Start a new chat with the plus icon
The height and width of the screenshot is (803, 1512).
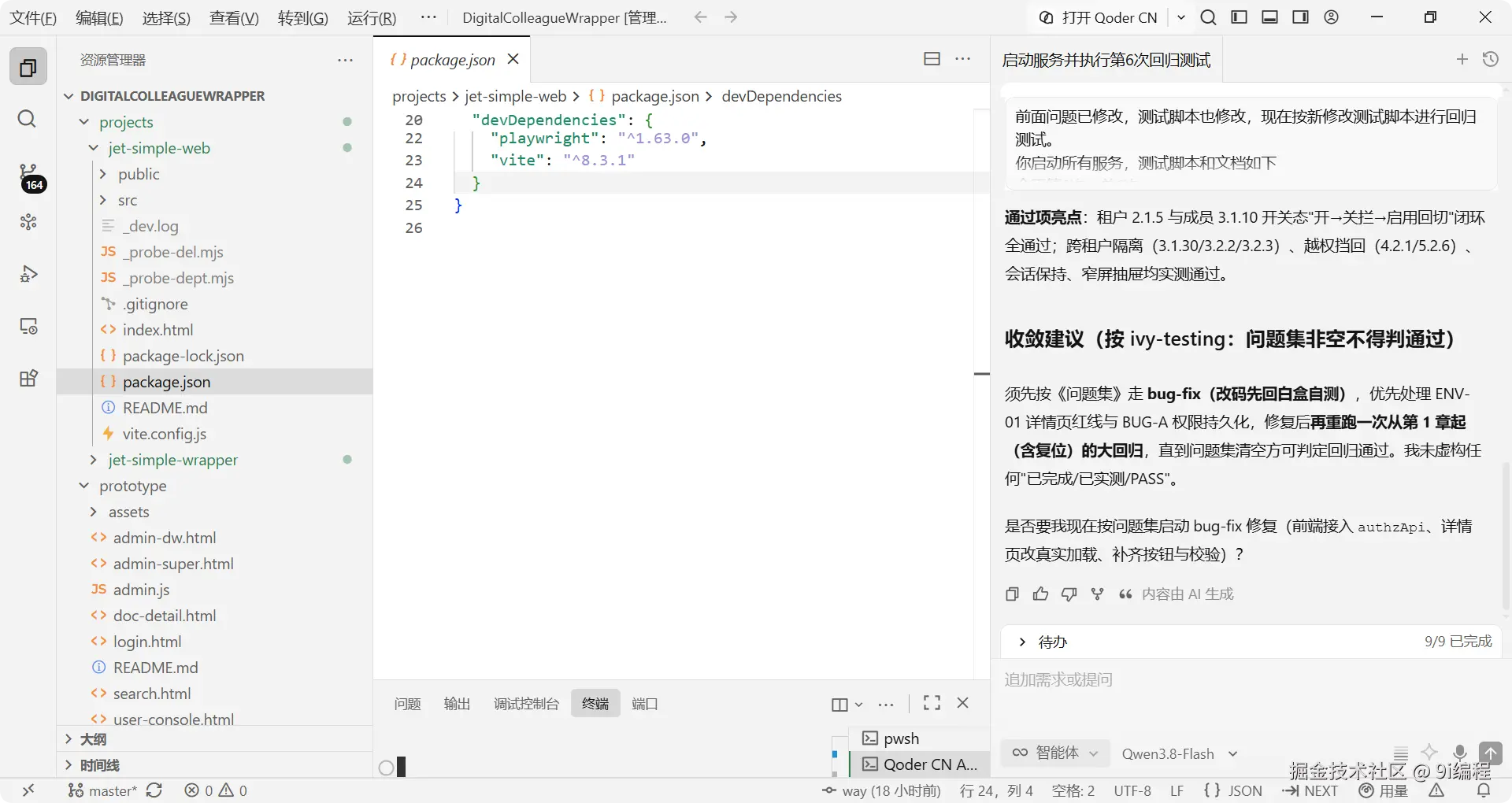[1462, 59]
